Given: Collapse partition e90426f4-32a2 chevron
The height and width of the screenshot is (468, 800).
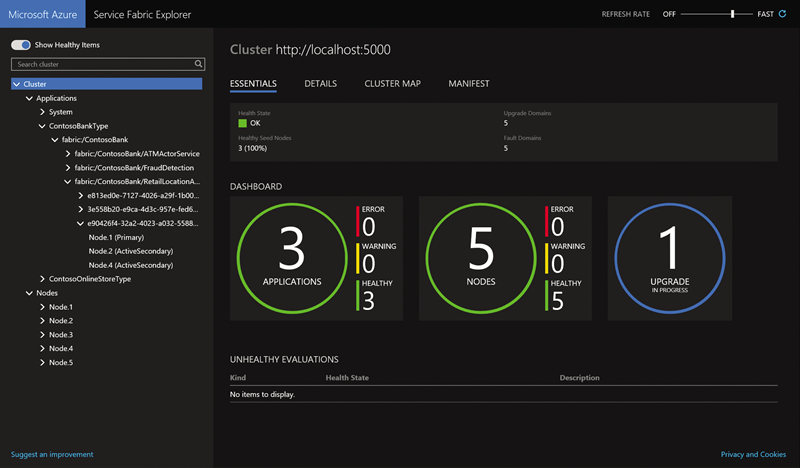Looking at the screenshot, I should click(x=80, y=224).
